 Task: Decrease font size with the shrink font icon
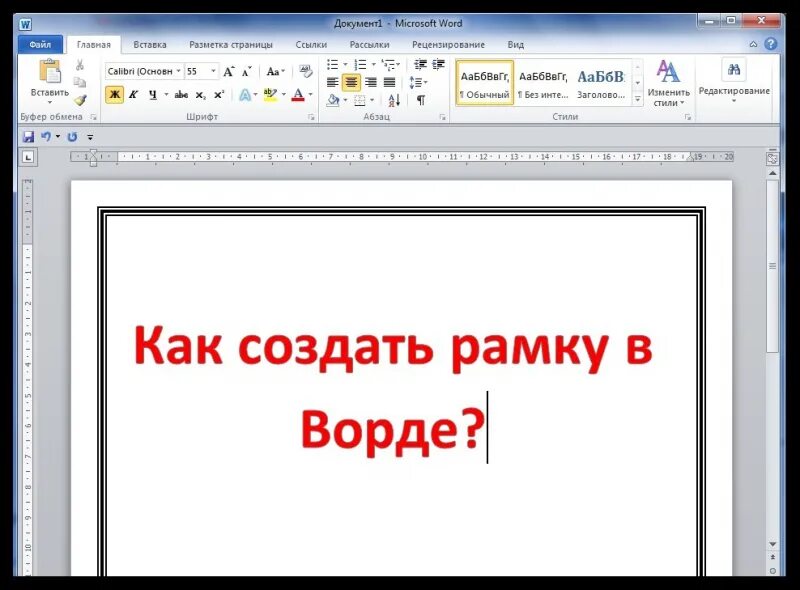pyautogui.click(x=247, y=71)
